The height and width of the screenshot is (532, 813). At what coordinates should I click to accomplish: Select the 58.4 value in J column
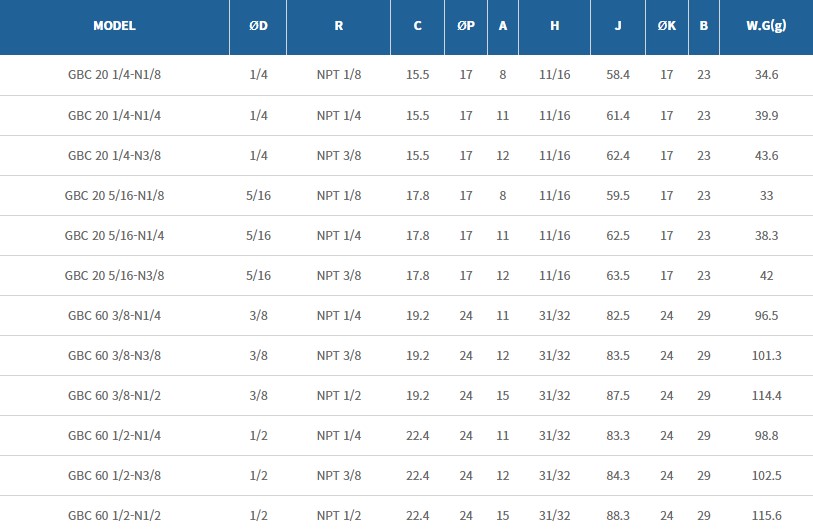click(618, 75)
